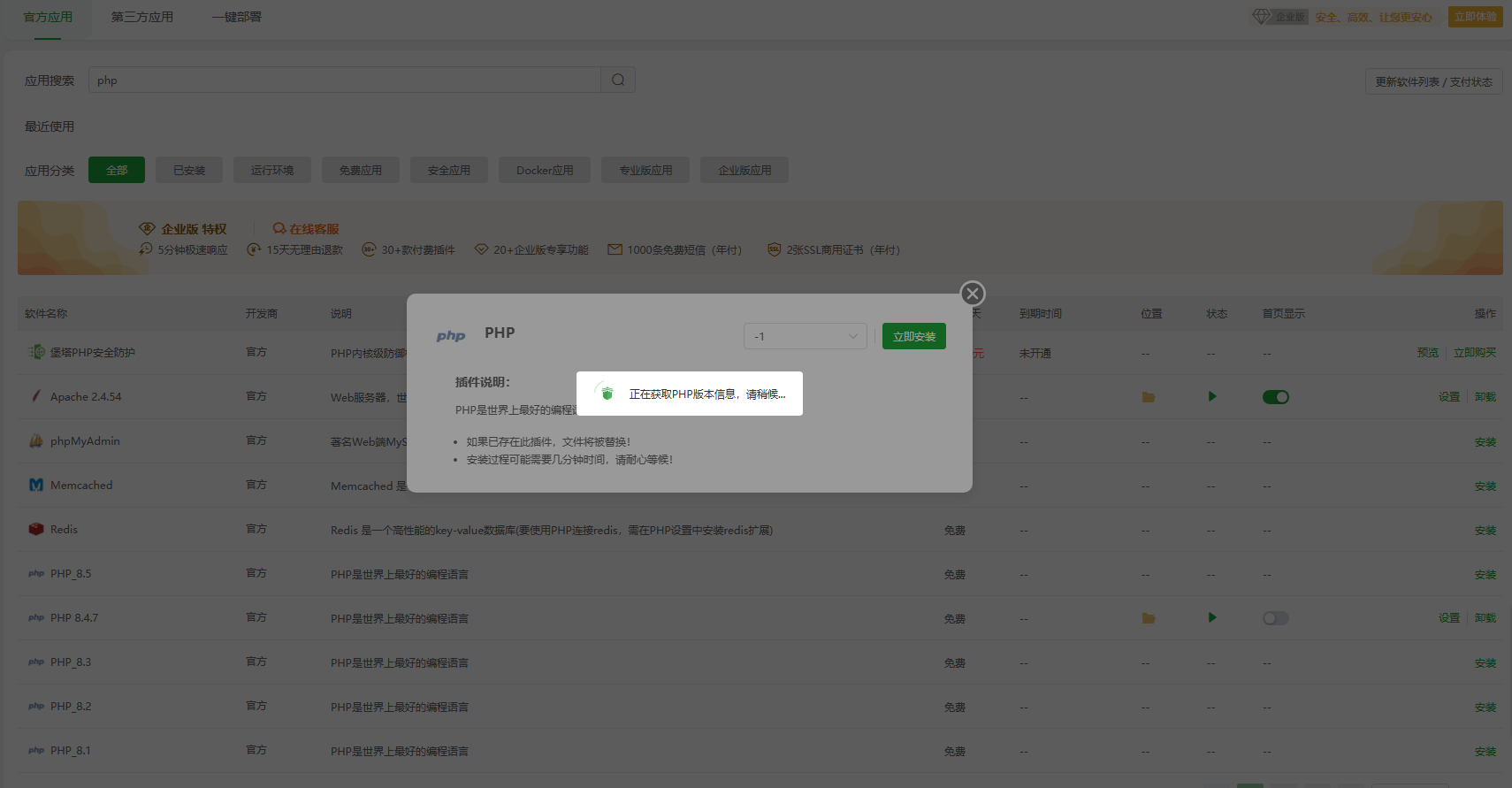Switch to 一键部署 tab
Image resolution: width=1512 pixels, height=788 pixels.
point(236,17)
